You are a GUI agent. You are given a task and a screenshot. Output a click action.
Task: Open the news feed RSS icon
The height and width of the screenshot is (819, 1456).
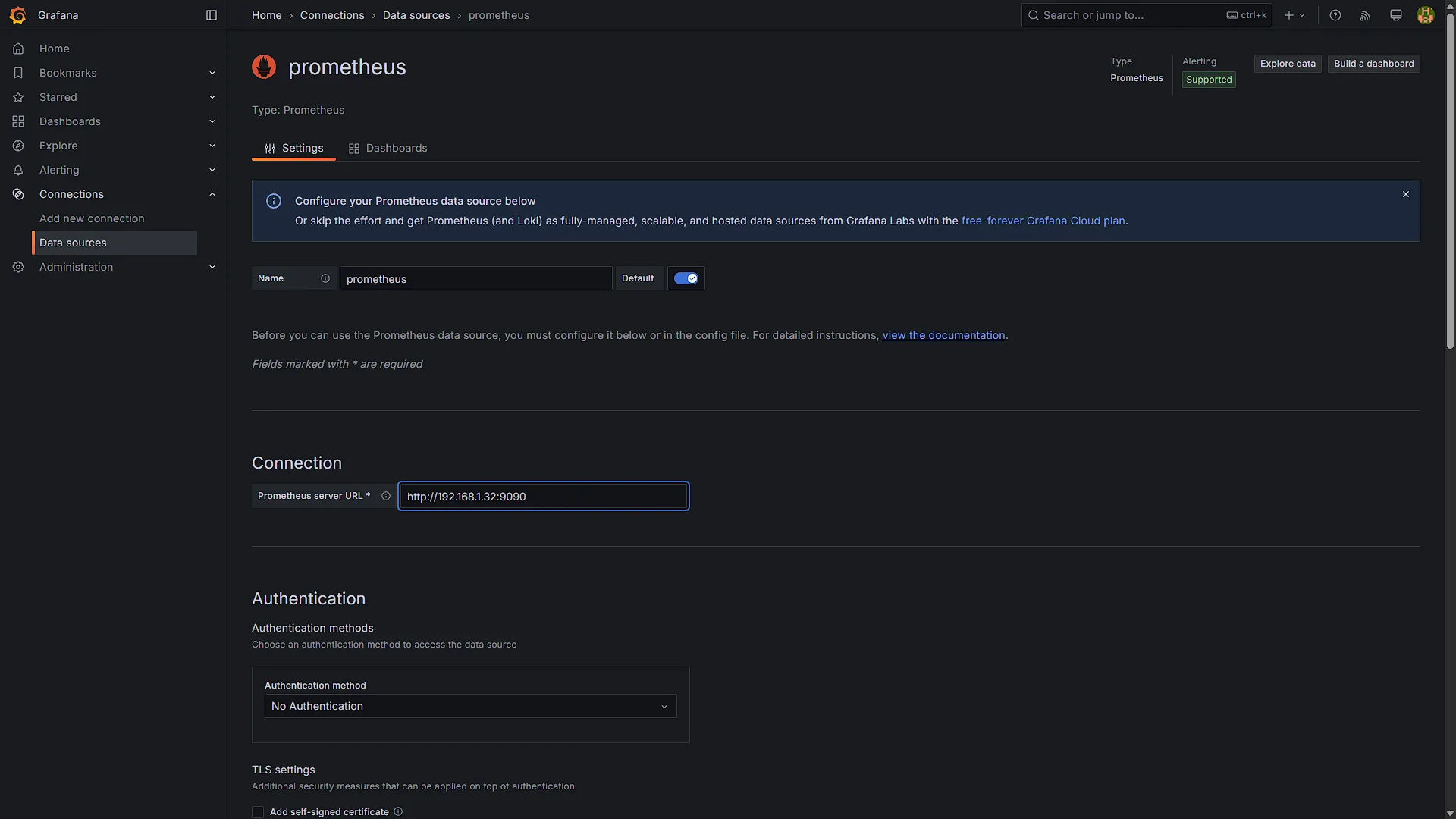click(x=1366, y=15)
